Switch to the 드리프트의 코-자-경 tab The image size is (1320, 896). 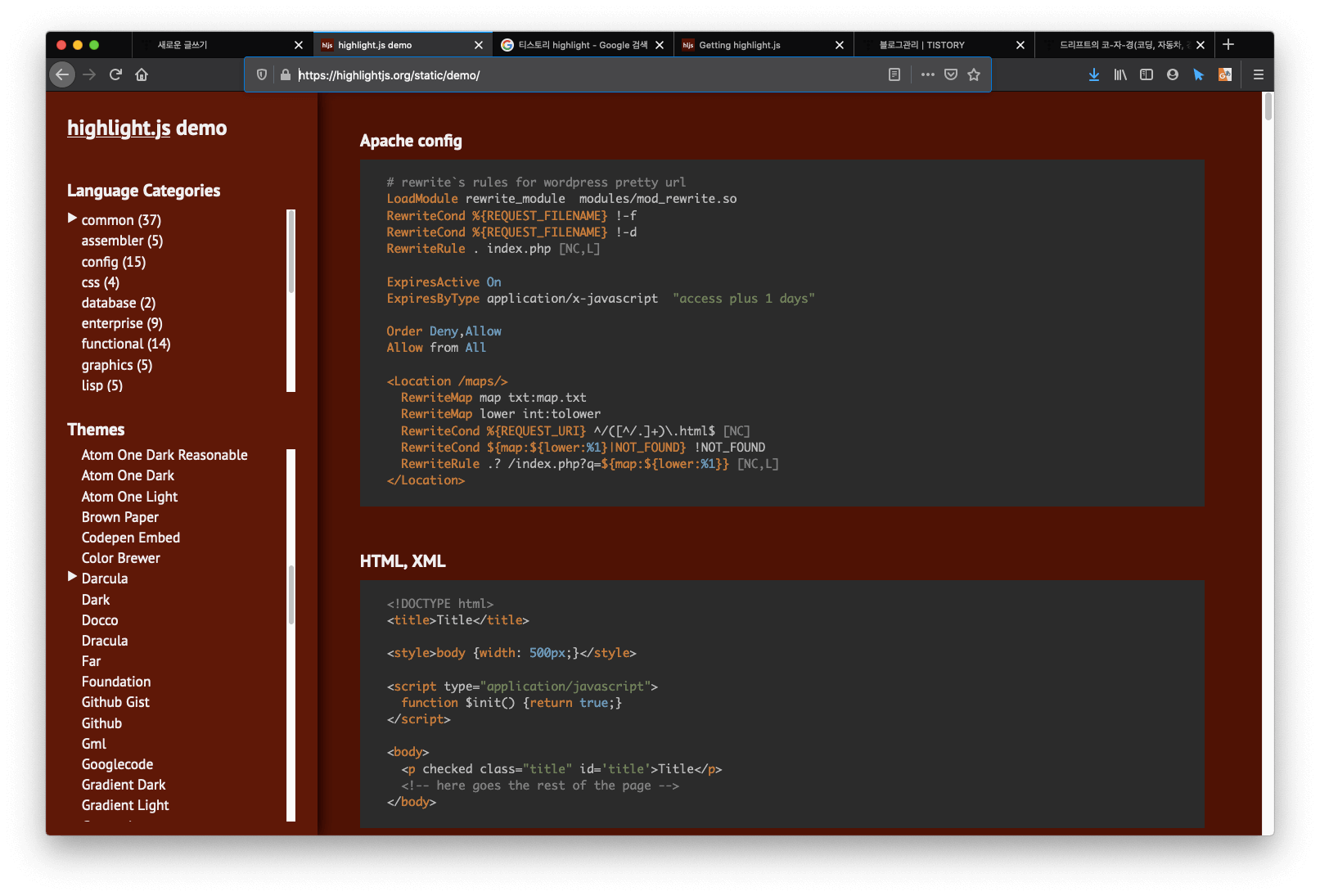coord(1125,45)
